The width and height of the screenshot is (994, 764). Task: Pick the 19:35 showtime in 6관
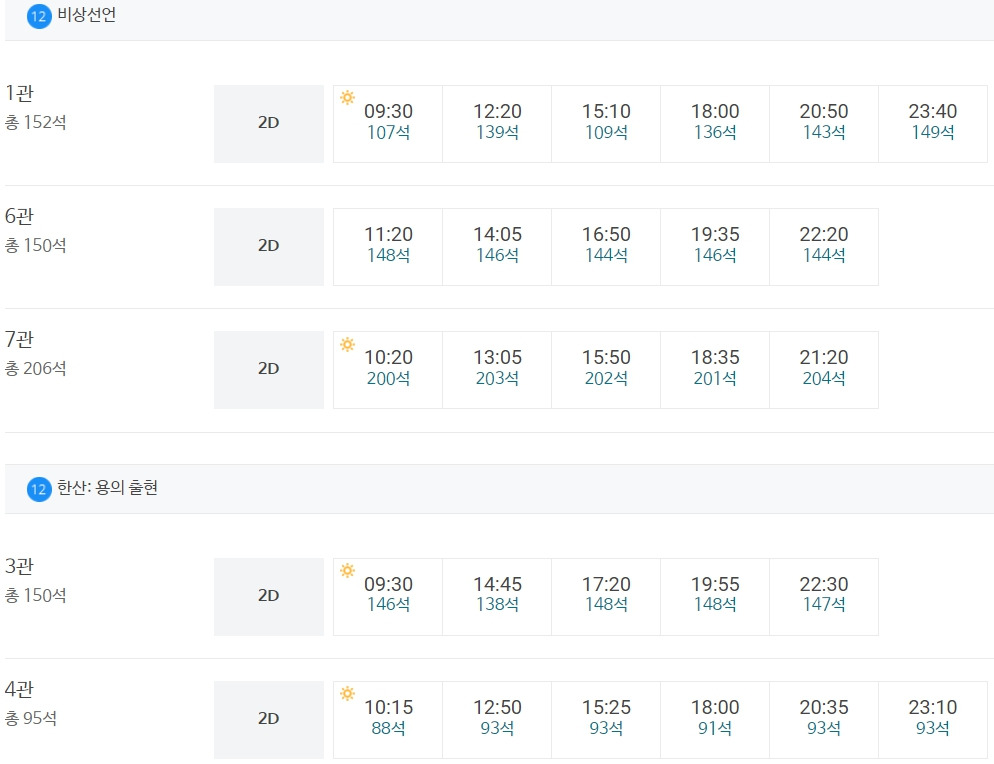[715, 247]
